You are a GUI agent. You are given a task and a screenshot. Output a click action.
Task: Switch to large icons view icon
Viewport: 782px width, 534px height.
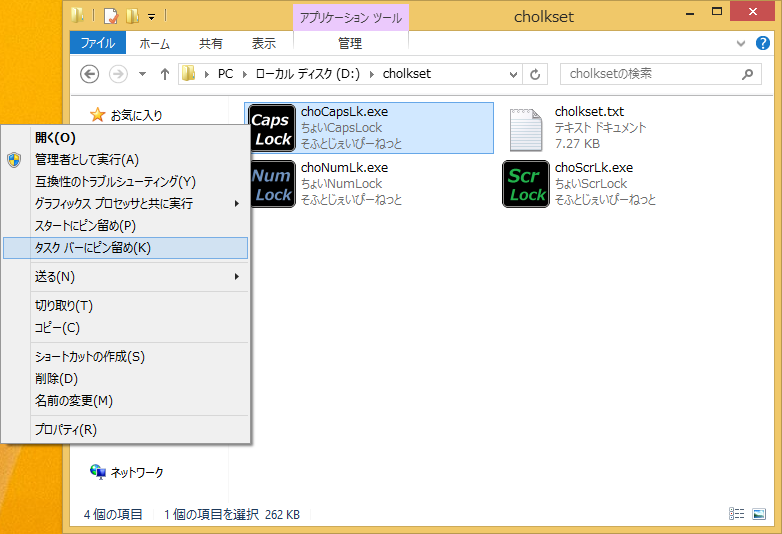pos(759,514)
